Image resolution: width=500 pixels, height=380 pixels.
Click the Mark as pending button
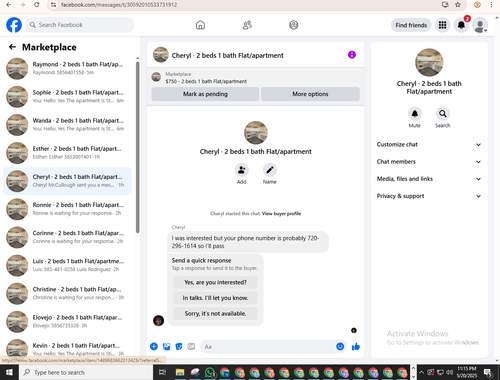coord(205,94)
